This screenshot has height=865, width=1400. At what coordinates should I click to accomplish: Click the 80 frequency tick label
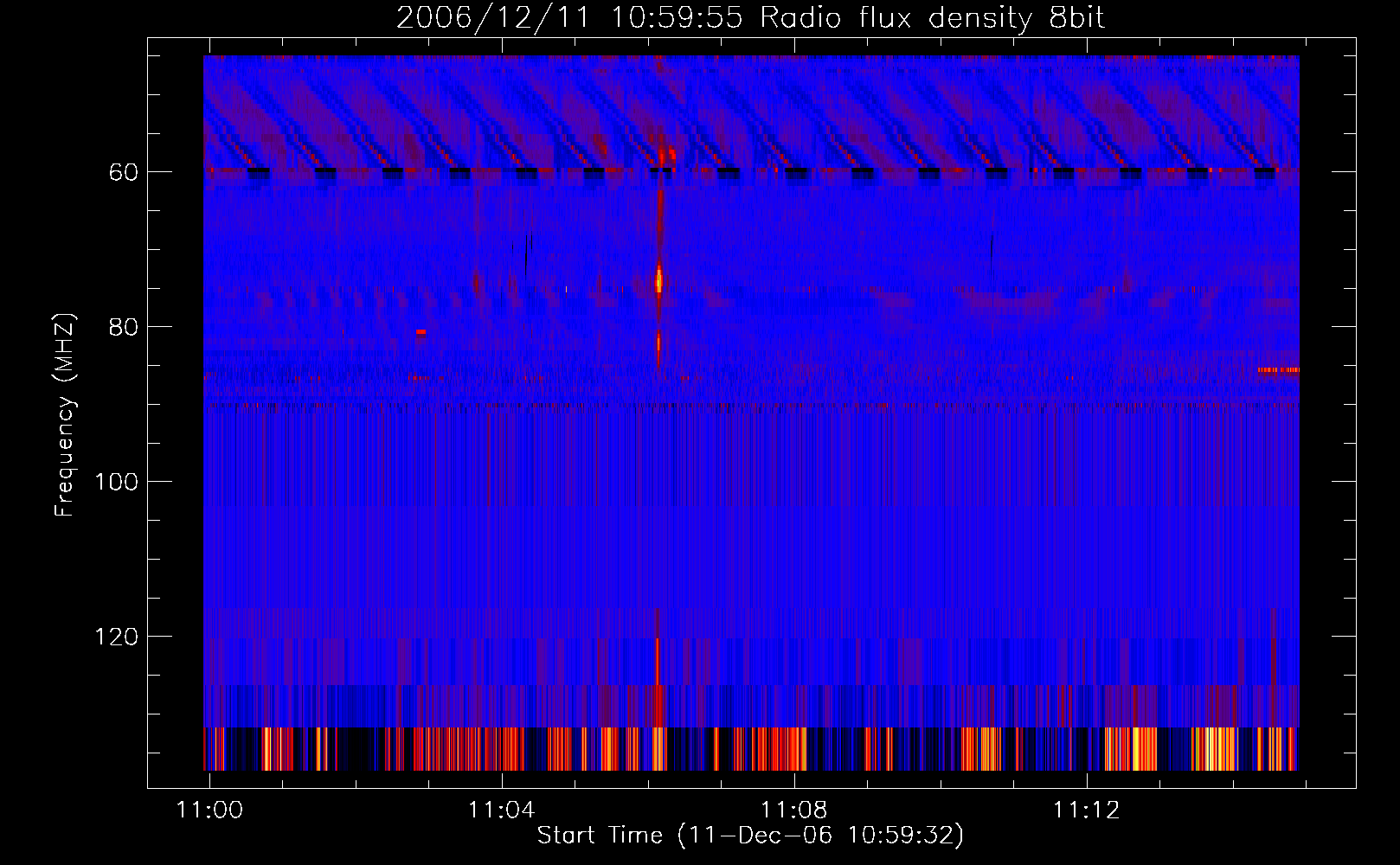[123, 327]
